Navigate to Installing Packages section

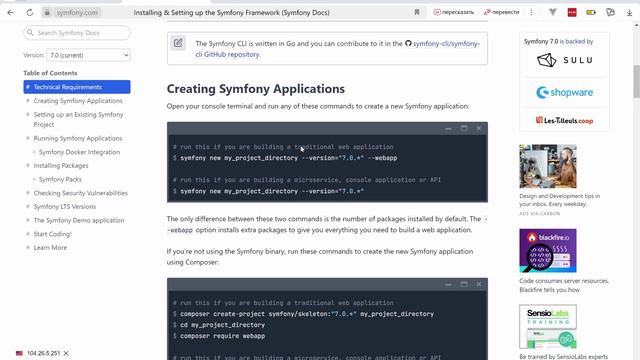coord(61,166)
